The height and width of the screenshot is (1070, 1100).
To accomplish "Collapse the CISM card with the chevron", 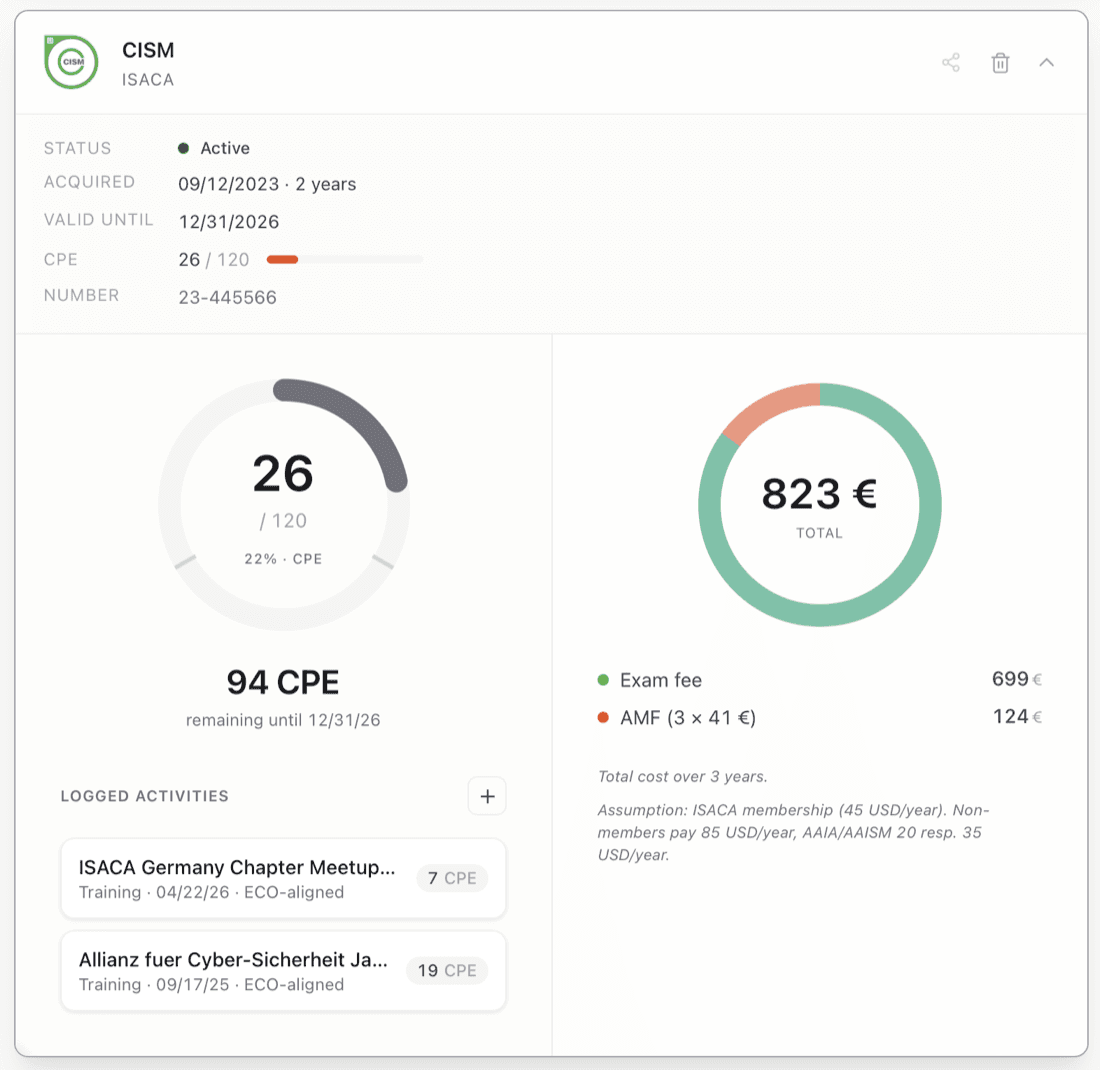I will (1046, 62).
